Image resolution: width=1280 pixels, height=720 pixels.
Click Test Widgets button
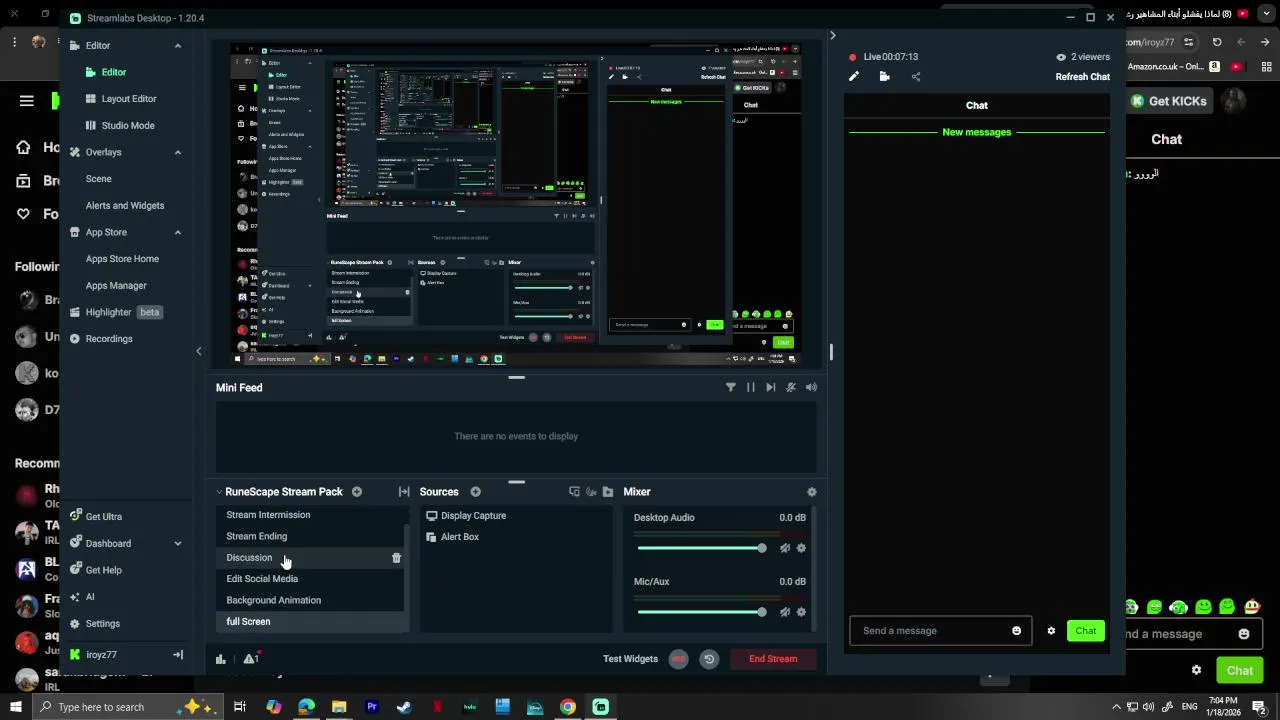pos(630,659)
